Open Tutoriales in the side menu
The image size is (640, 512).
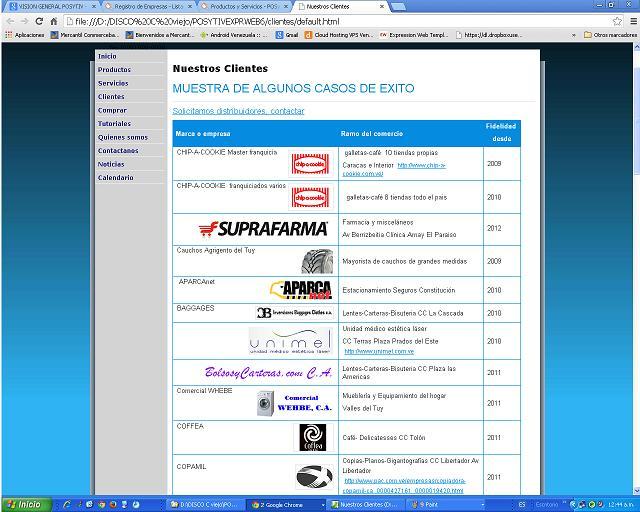click(x=114, y=124)
